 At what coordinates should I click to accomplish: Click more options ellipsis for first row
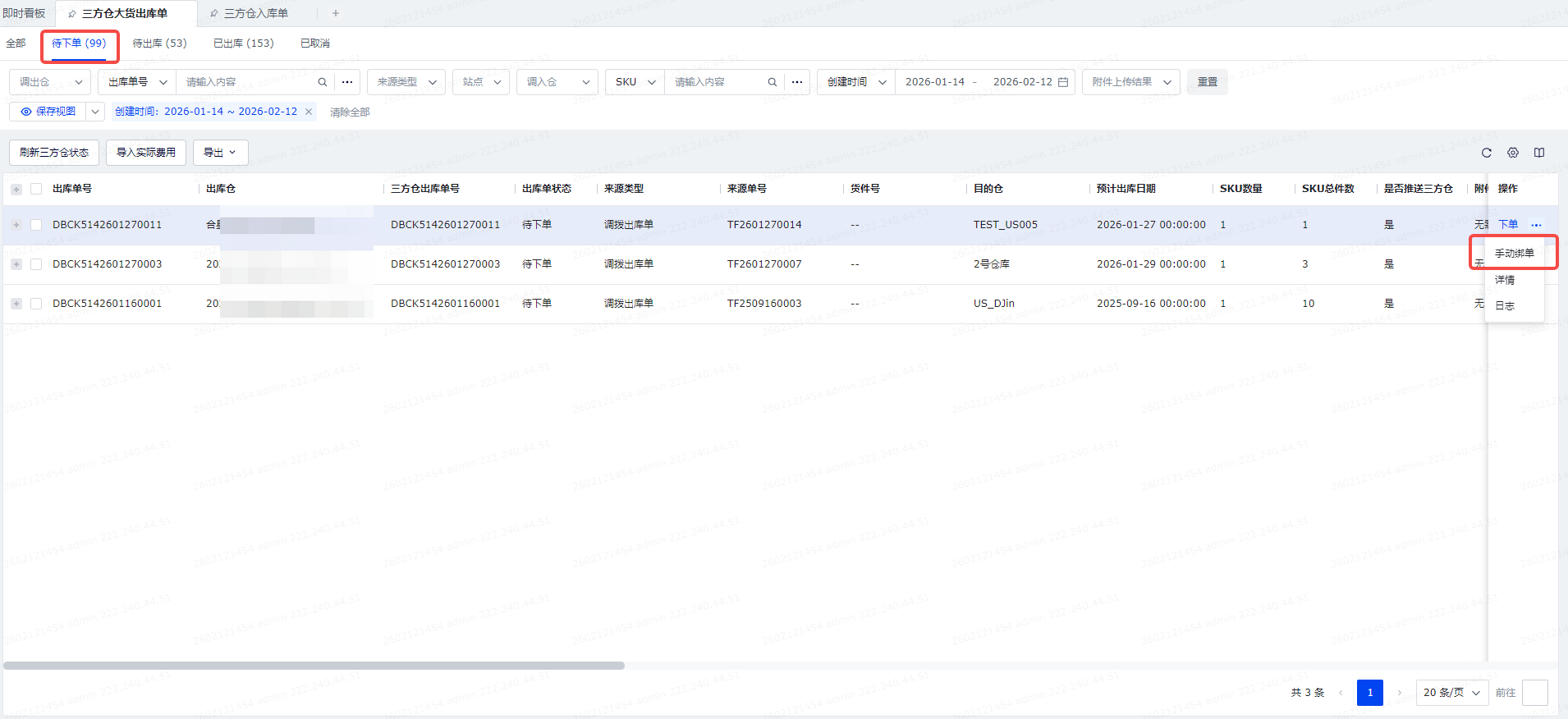[1536, 225]
